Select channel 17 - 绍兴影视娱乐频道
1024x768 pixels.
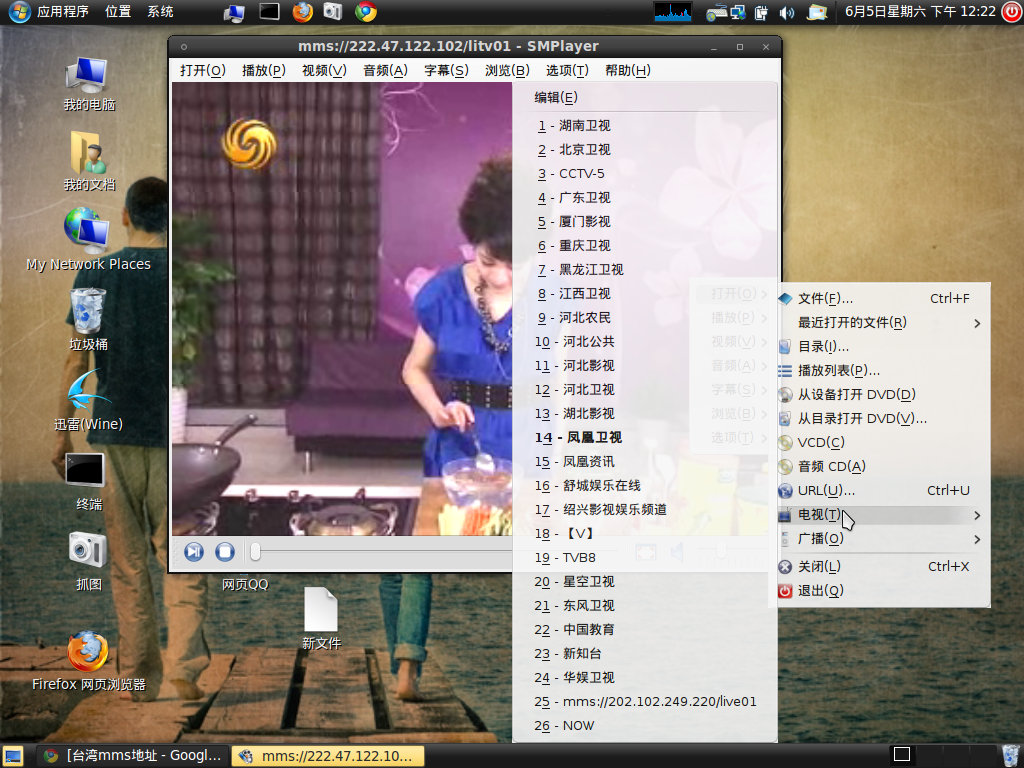645,509
